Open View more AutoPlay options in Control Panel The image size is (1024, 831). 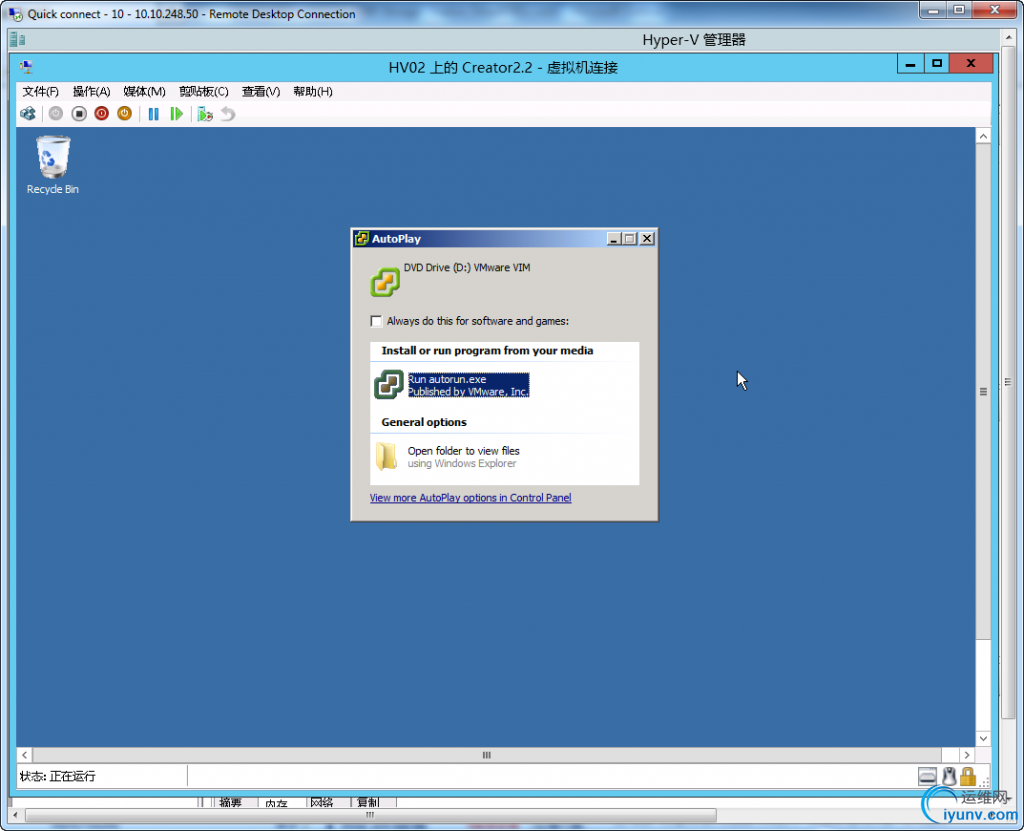[470, 498]
